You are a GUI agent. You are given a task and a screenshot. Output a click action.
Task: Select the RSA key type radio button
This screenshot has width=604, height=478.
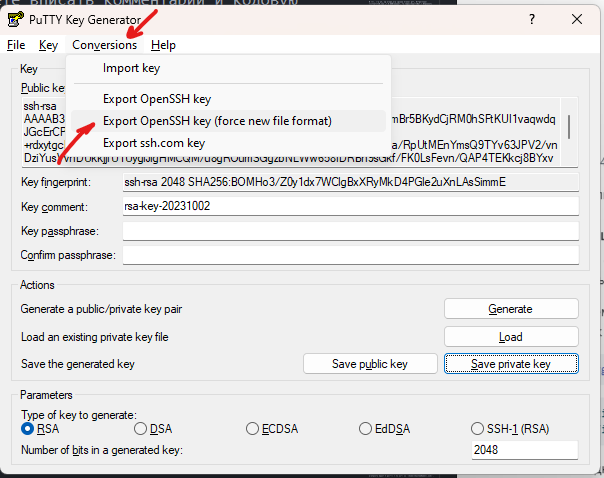(28, 429)
